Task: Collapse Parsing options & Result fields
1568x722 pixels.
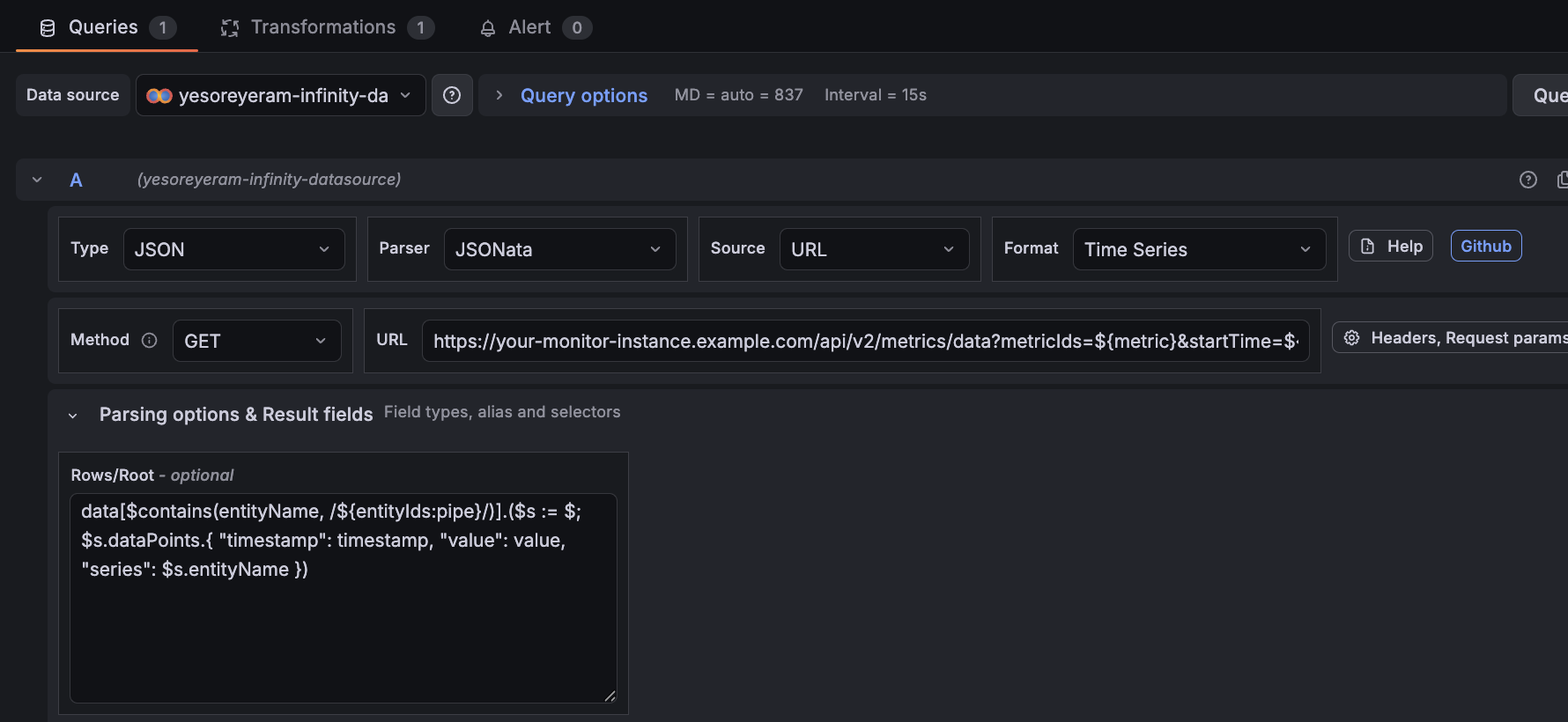Action: click(x=73, y=415)
